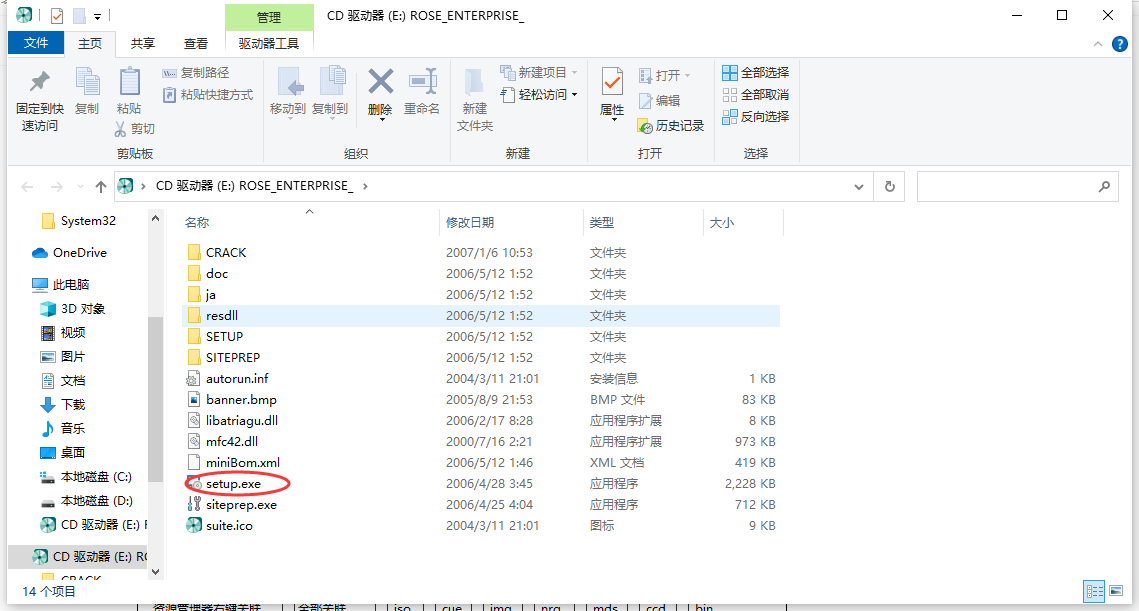Click the Forward navigation arrow
The width and height of the screenshot is (1139, 611).
(57, 187)
